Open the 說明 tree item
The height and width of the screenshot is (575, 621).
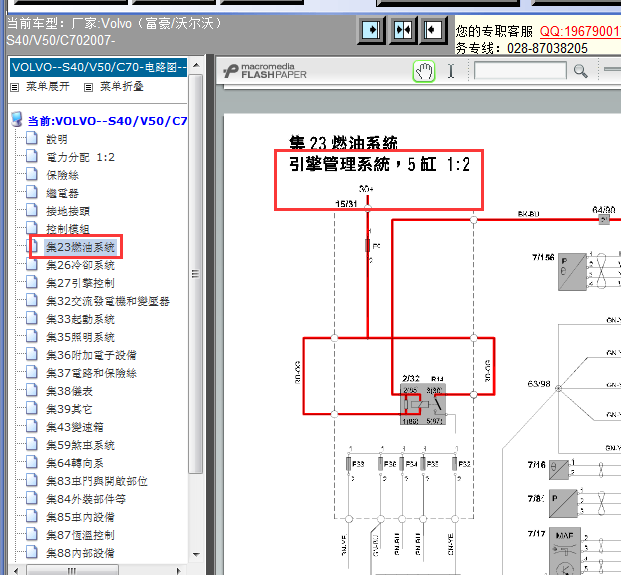(57, 139)
